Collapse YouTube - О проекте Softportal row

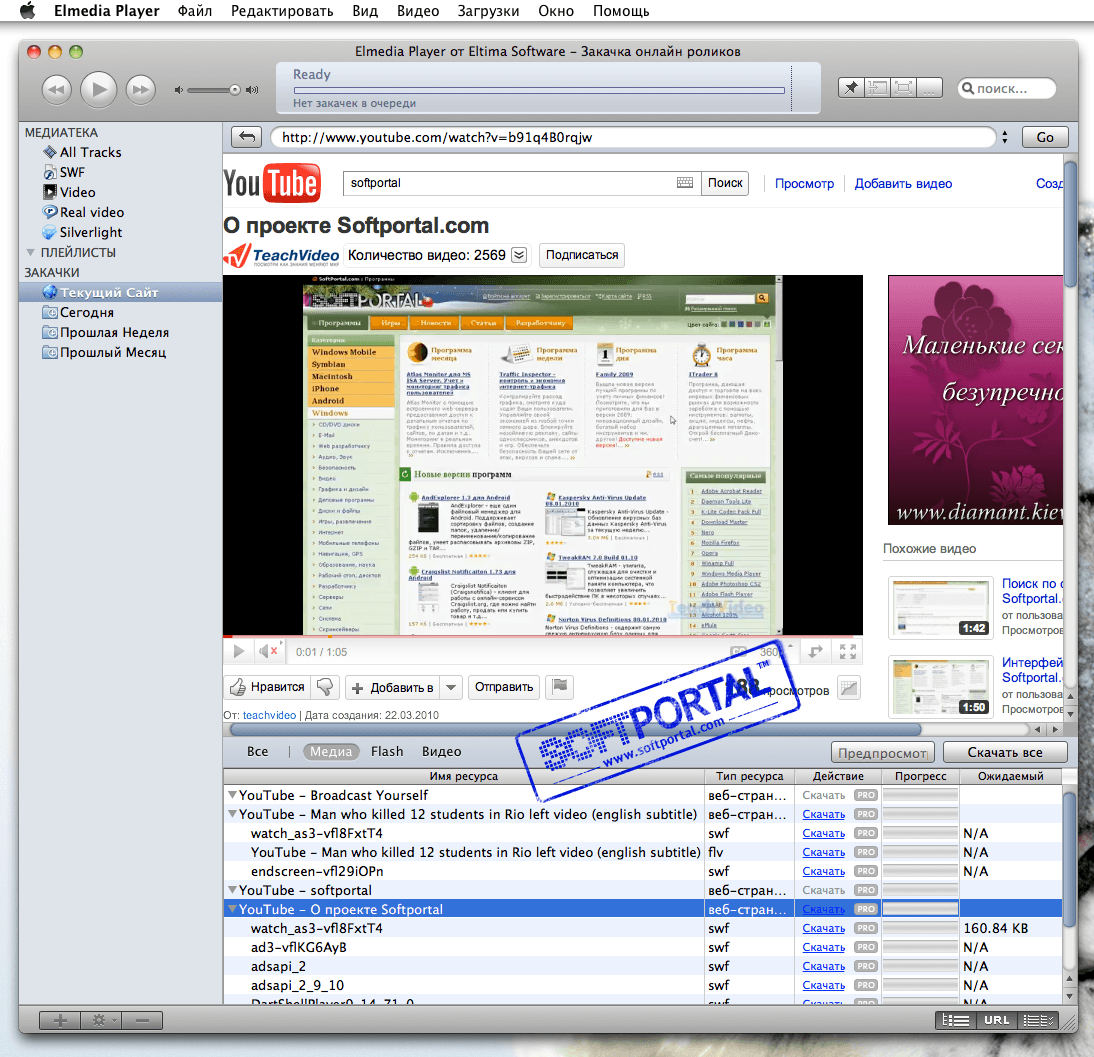(232, 909)
